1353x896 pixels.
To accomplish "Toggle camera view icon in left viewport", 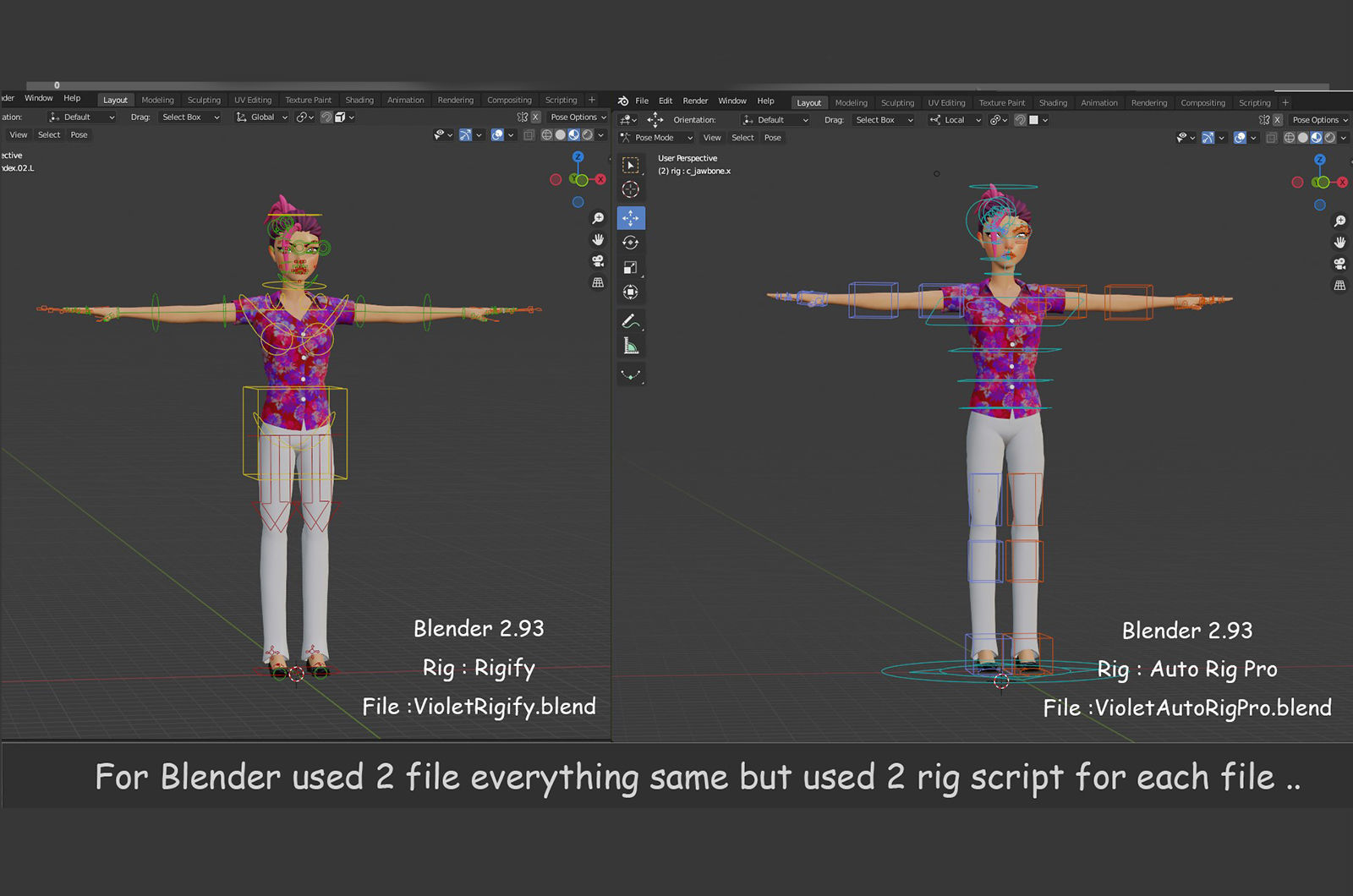I will tap(598, 261).
